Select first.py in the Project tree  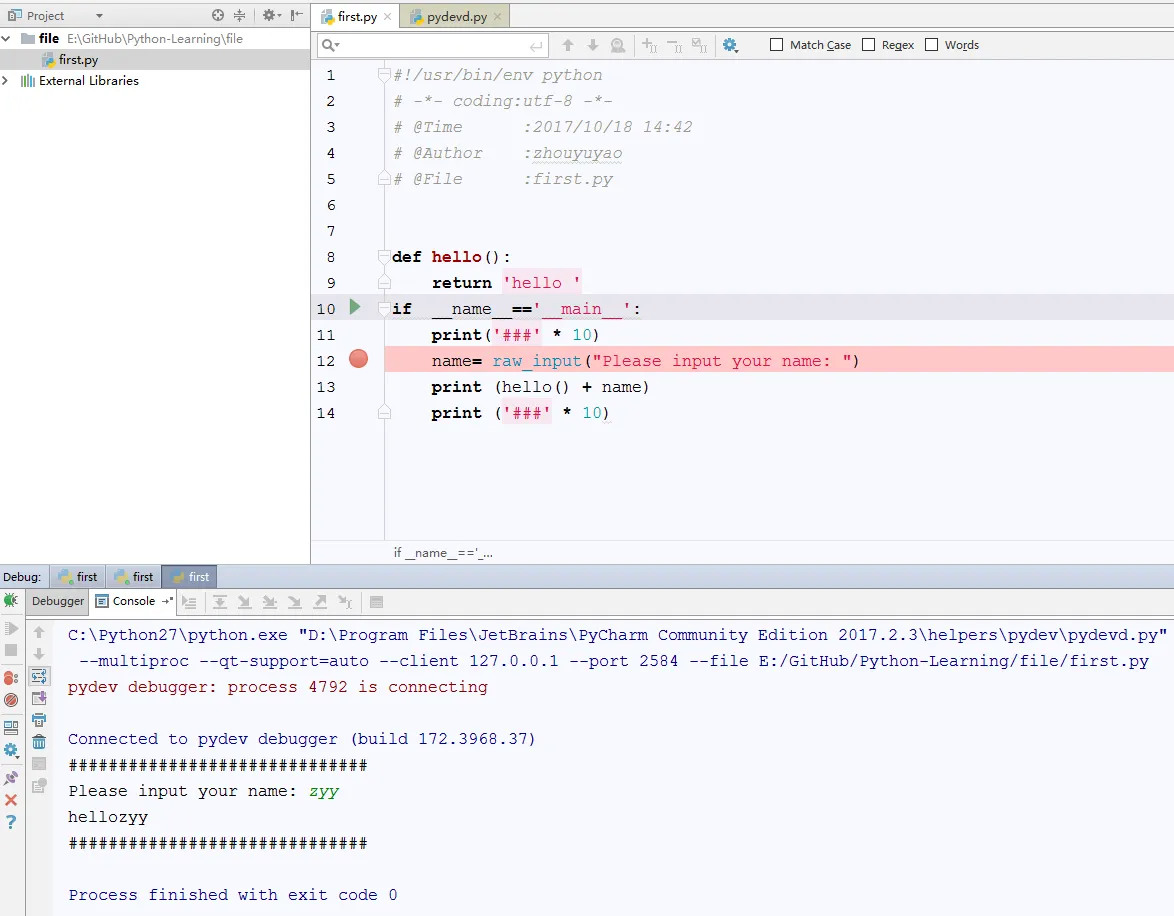coord(78,59)
